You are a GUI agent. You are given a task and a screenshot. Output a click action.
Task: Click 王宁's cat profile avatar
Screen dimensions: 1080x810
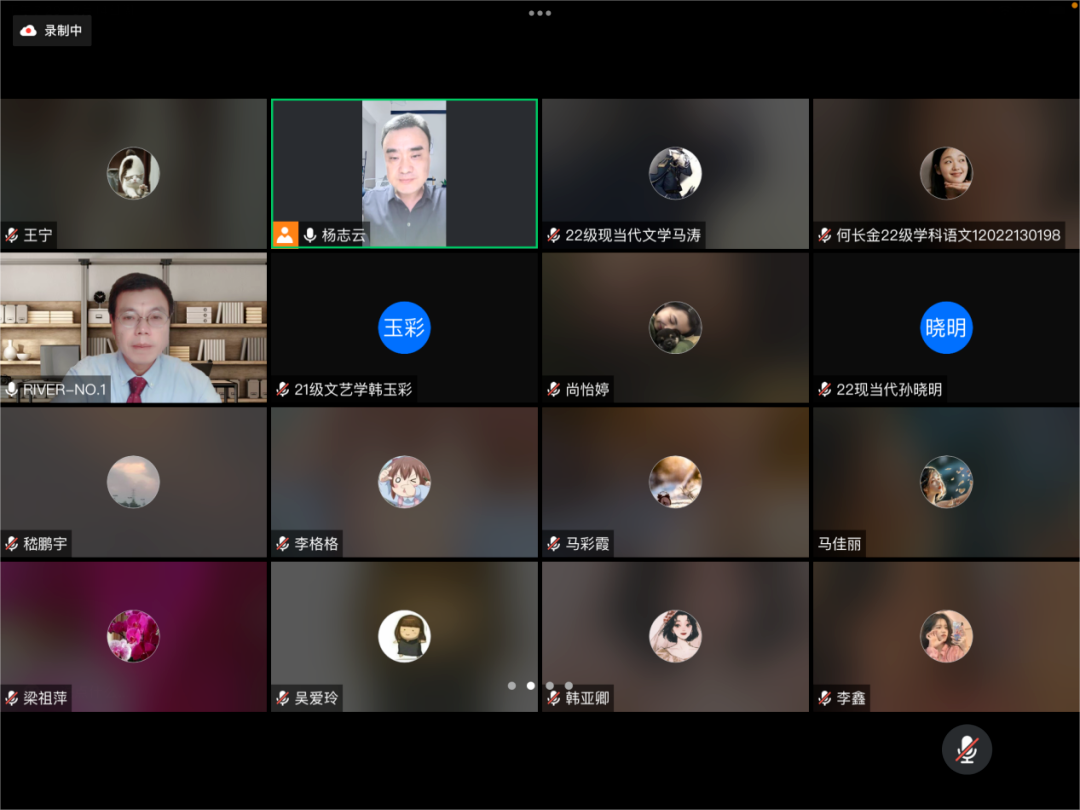(x=133, y=173)
